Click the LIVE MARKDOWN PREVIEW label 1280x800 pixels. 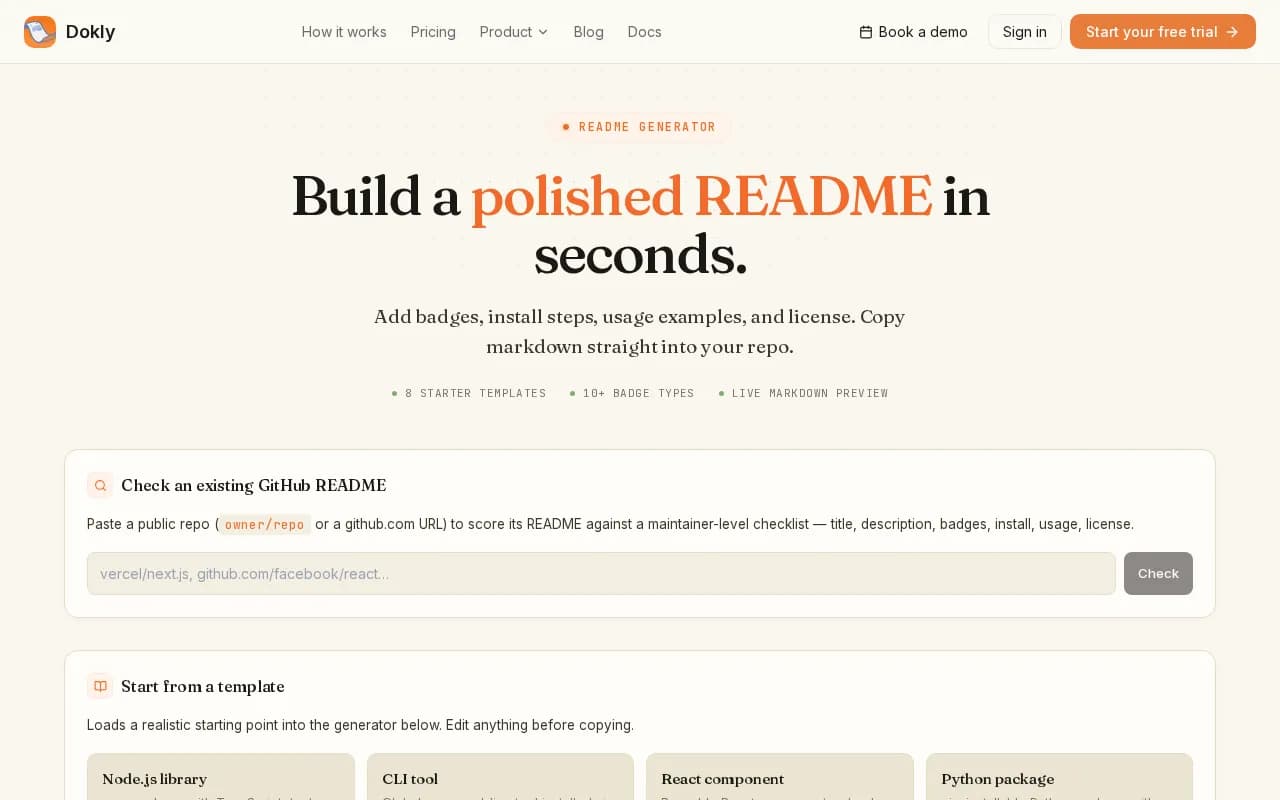(x=803, y=393)
